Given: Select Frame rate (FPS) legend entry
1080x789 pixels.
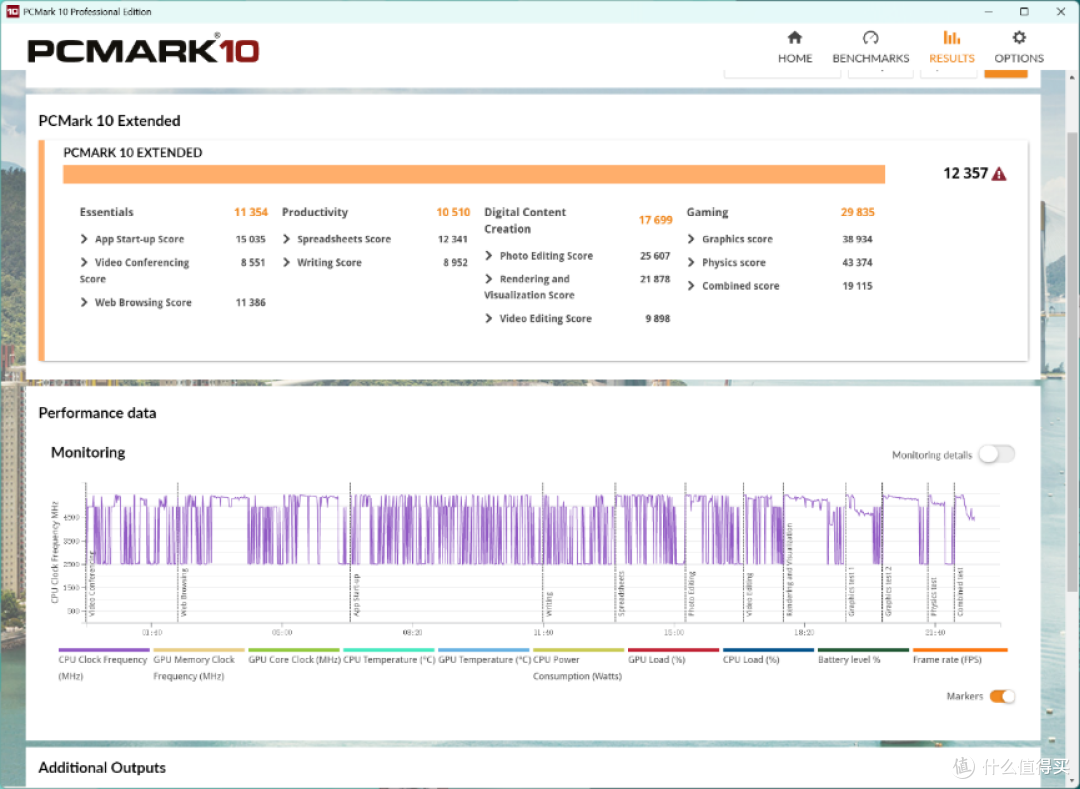Looking at the screenshot, I should click(959, 659).
